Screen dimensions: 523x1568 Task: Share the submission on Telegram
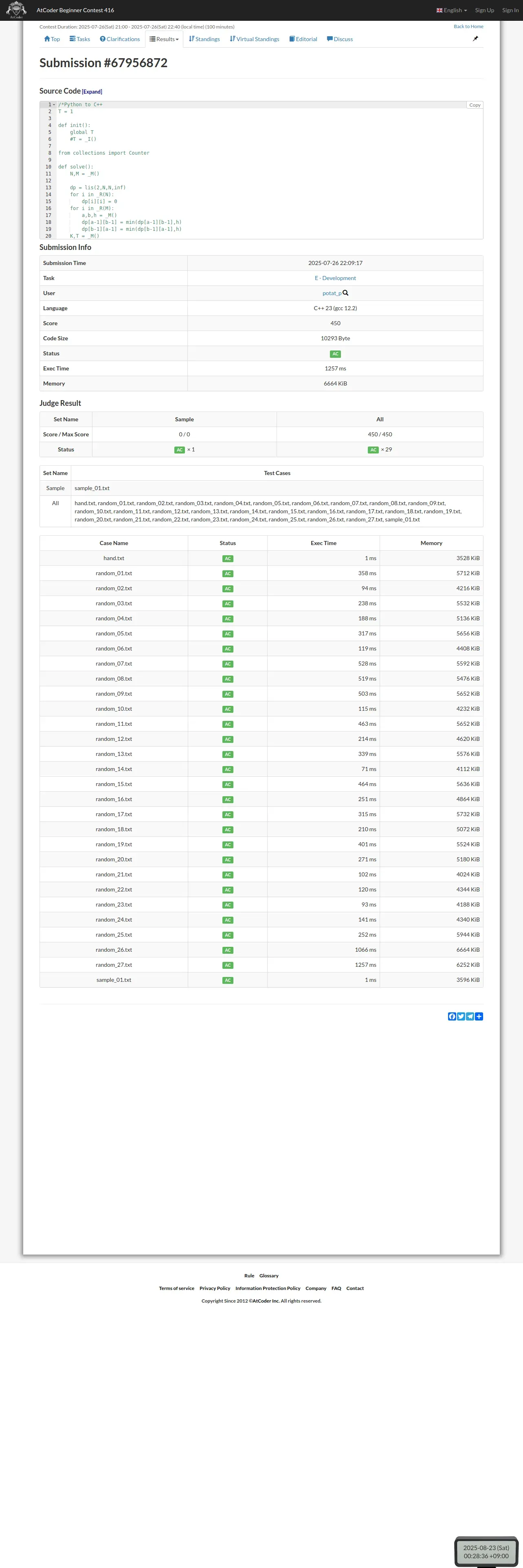[x=470, y=1016]
